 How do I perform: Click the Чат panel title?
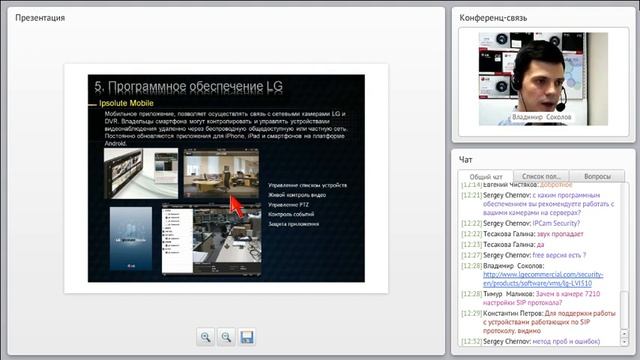coord(465,160)
